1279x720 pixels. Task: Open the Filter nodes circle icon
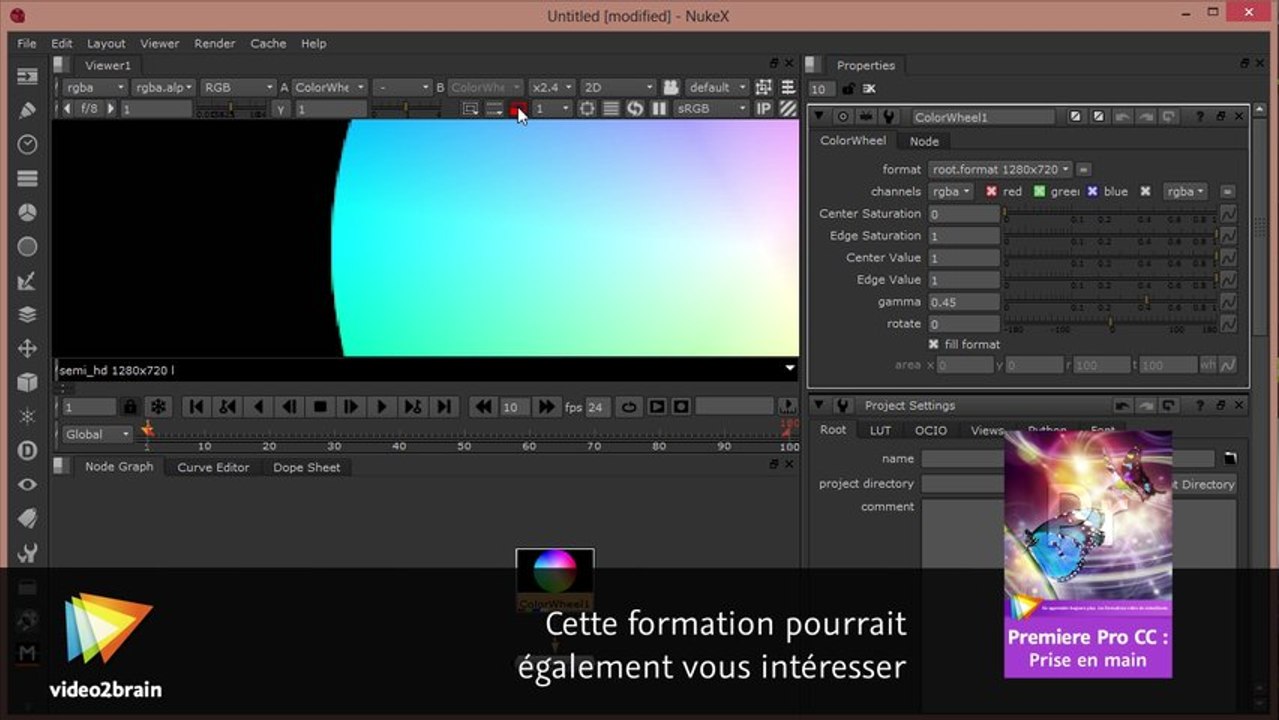(27, 246)
